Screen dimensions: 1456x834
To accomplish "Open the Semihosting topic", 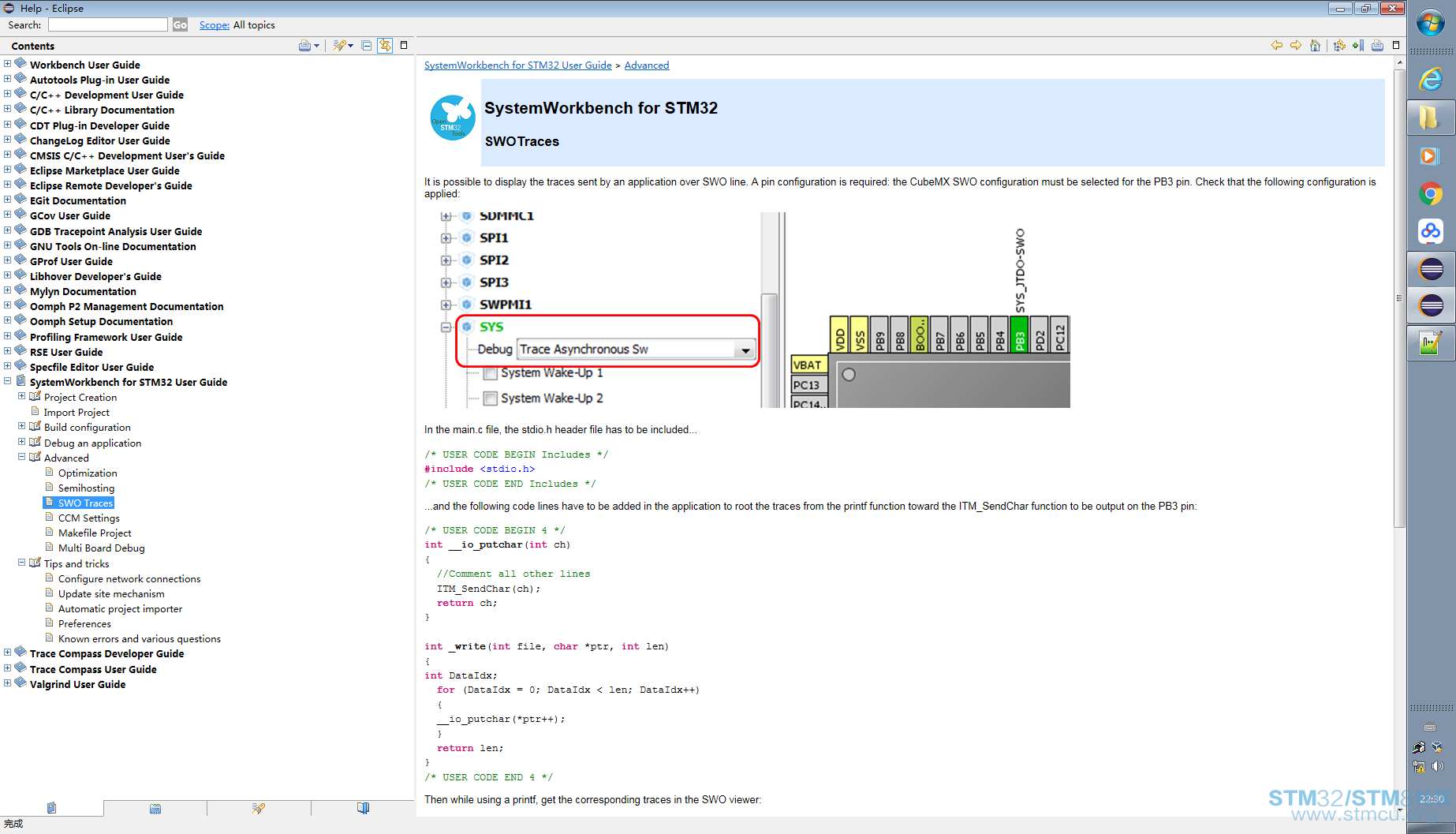I will pyautogui.click(x=86, y=488).
